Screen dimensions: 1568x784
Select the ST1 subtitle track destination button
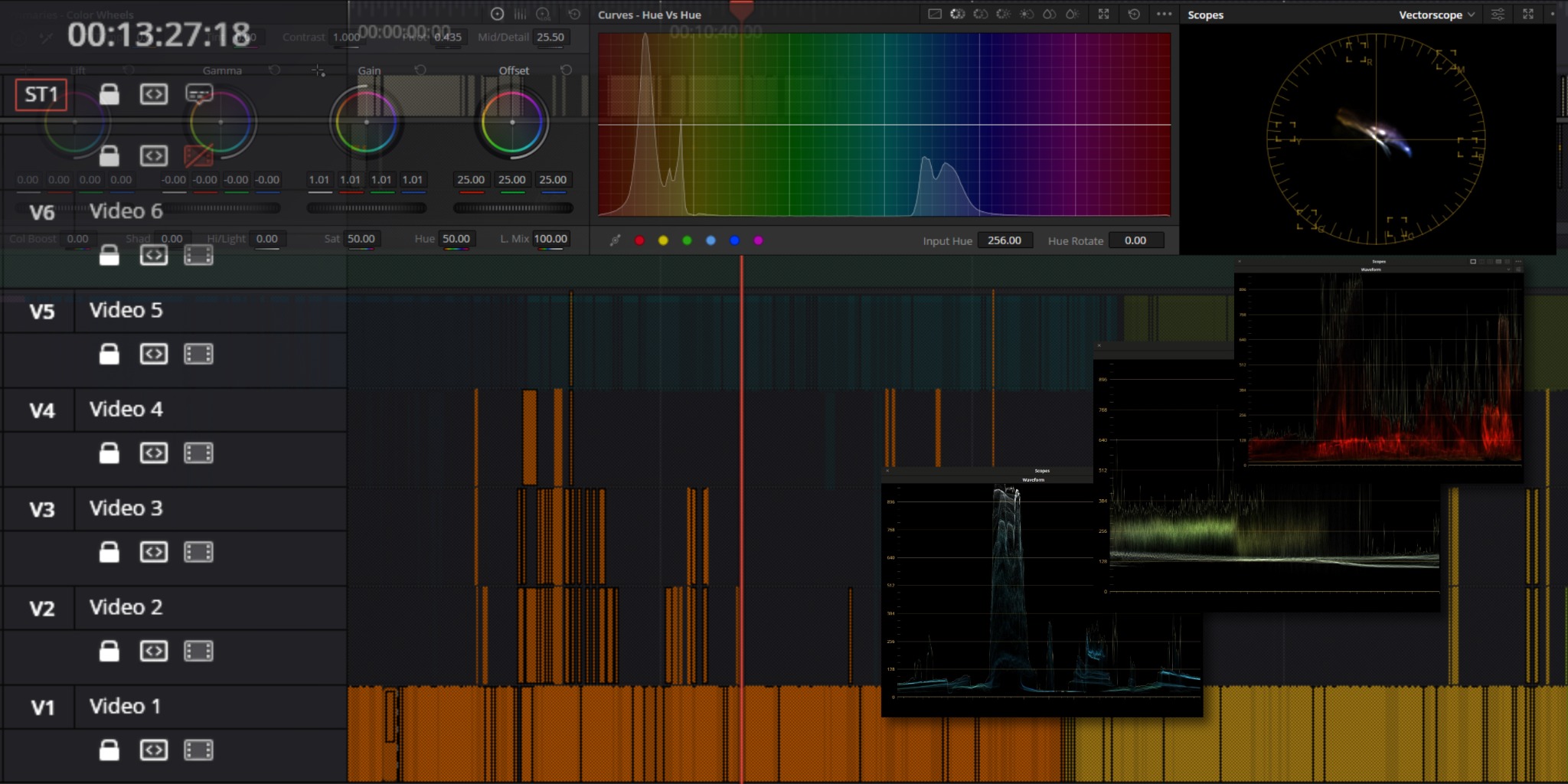click(x=41, y=95)
